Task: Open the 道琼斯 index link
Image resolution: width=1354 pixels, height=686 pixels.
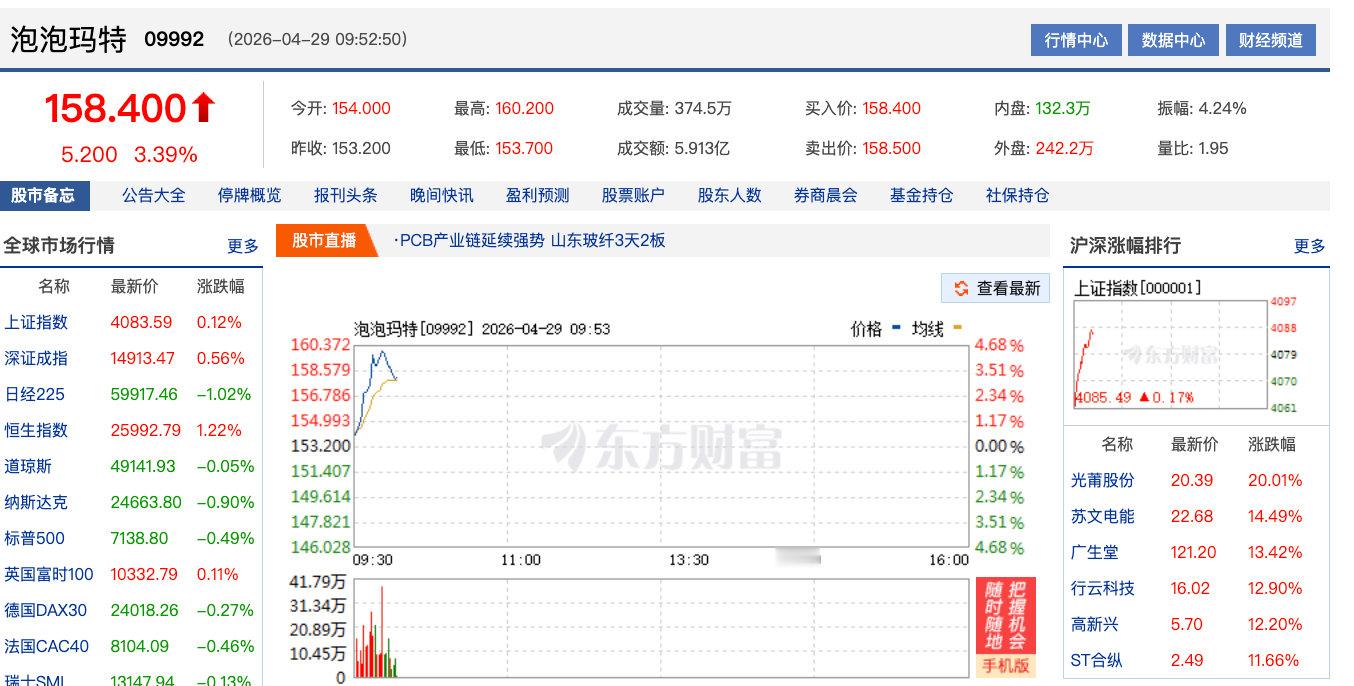Action: tap(29, 466)
